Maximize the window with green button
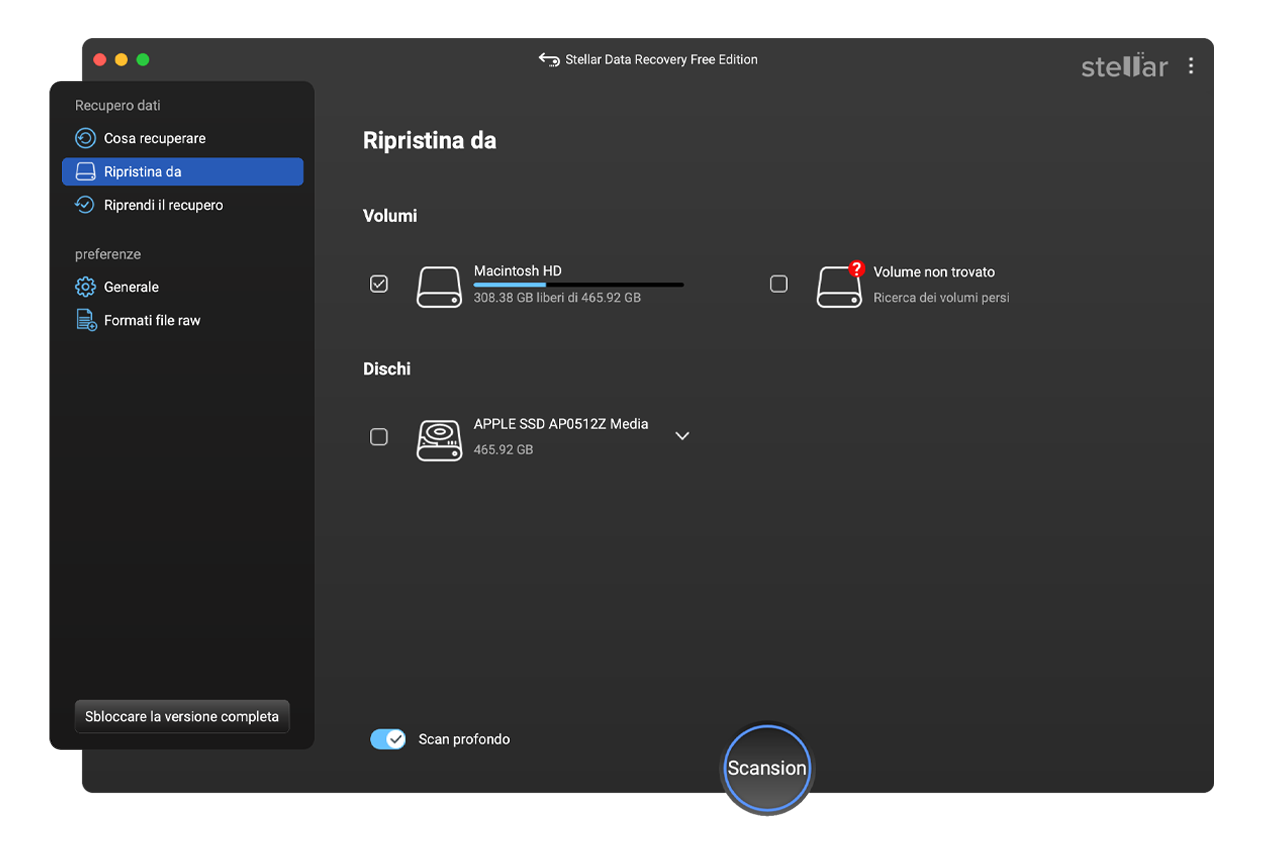 pyautogui.click(x=143, y=60)
